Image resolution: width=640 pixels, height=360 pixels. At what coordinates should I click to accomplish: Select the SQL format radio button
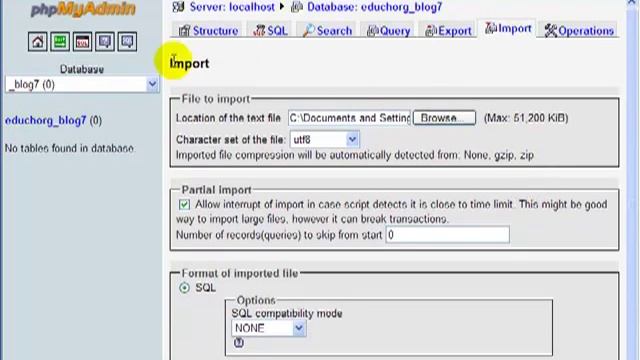click(x=184, y=288)
